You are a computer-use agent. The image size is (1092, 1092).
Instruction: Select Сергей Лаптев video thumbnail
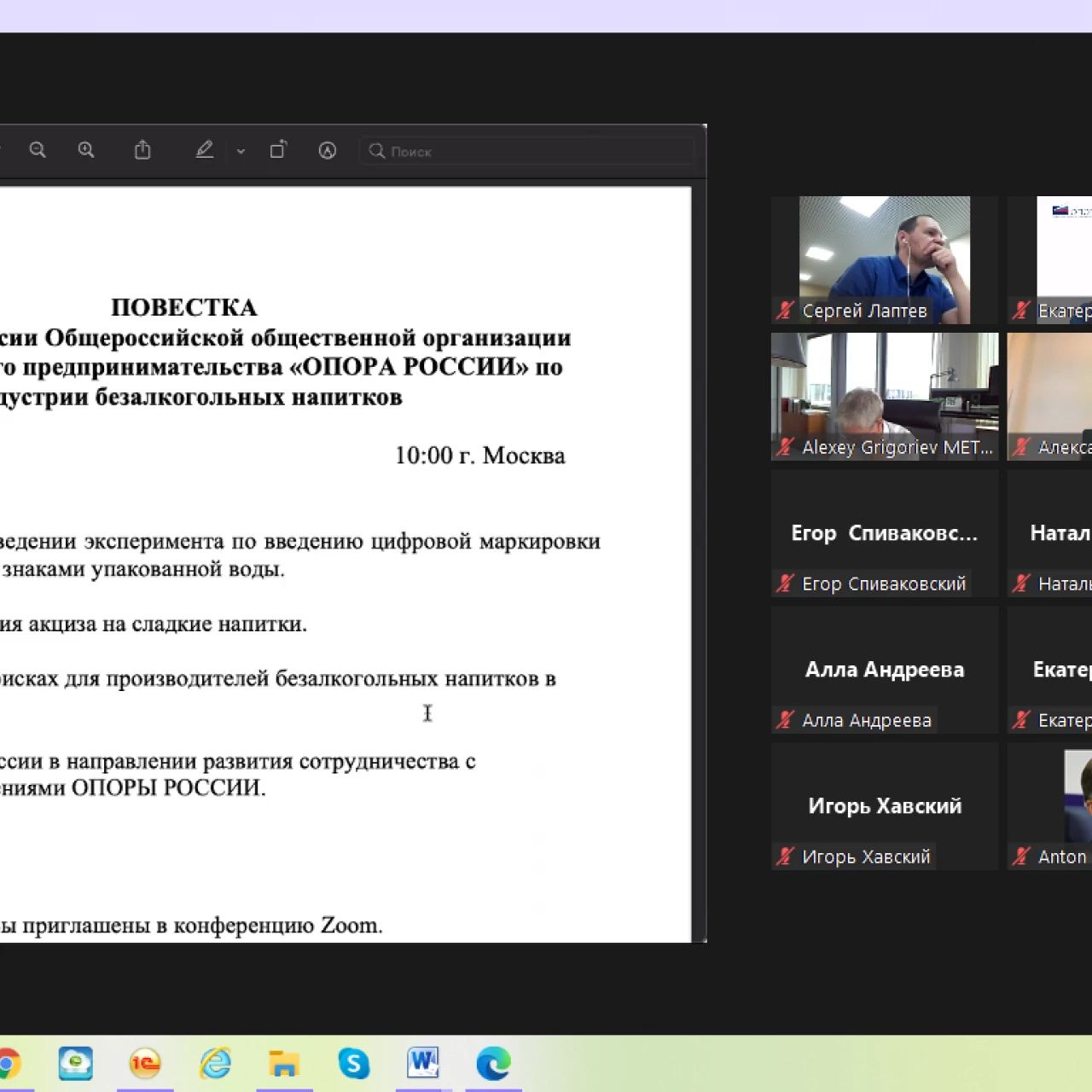click(x=885, y=260)
